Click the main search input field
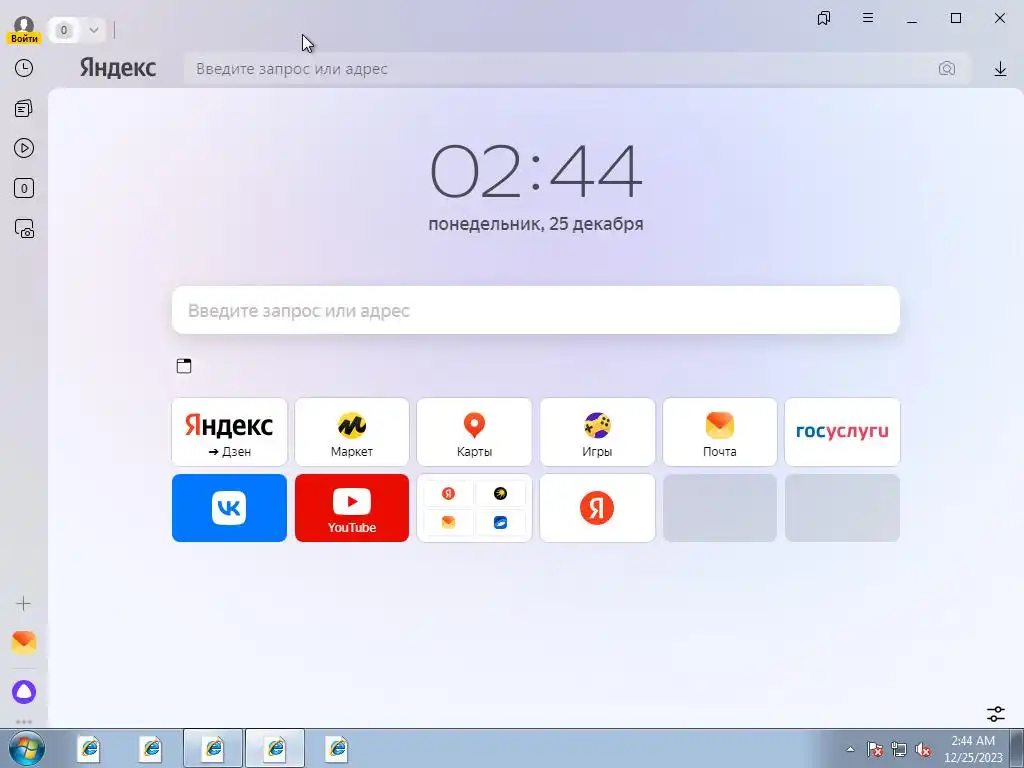 coord(536,310)
